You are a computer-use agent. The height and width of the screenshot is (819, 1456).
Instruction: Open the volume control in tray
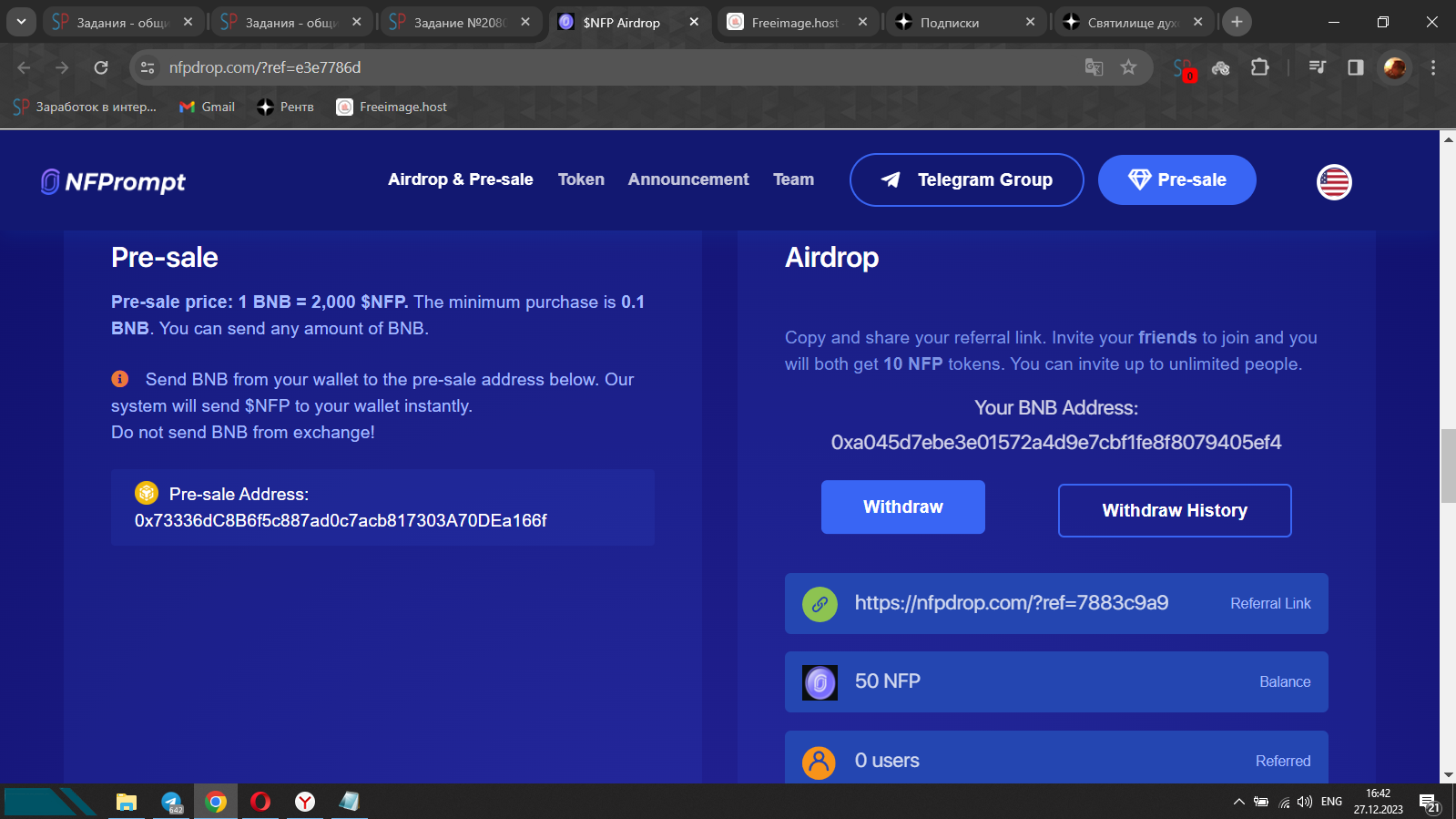pyautogui.click(x=1305, y=802)
